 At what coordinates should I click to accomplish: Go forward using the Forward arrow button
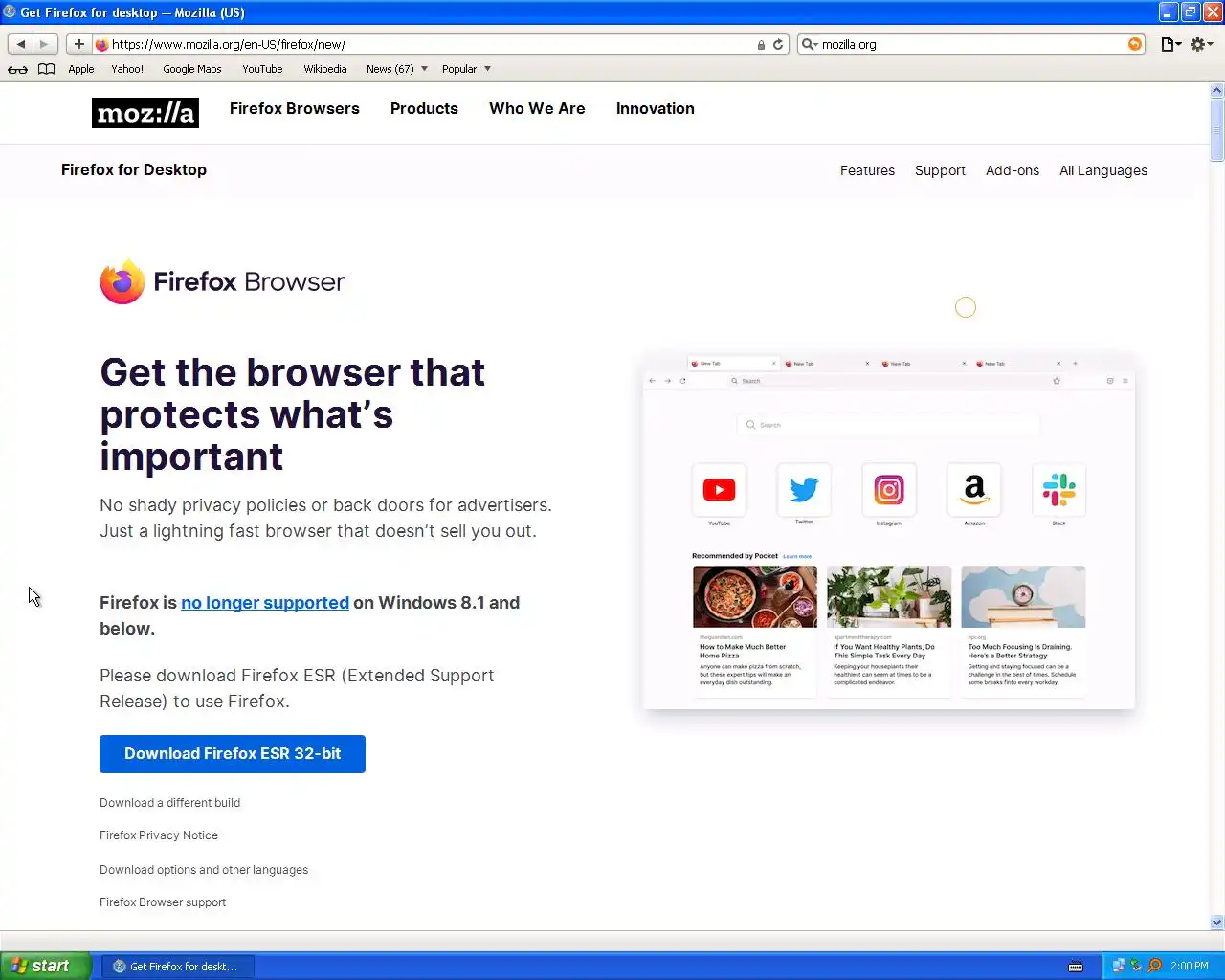(45, 44)
